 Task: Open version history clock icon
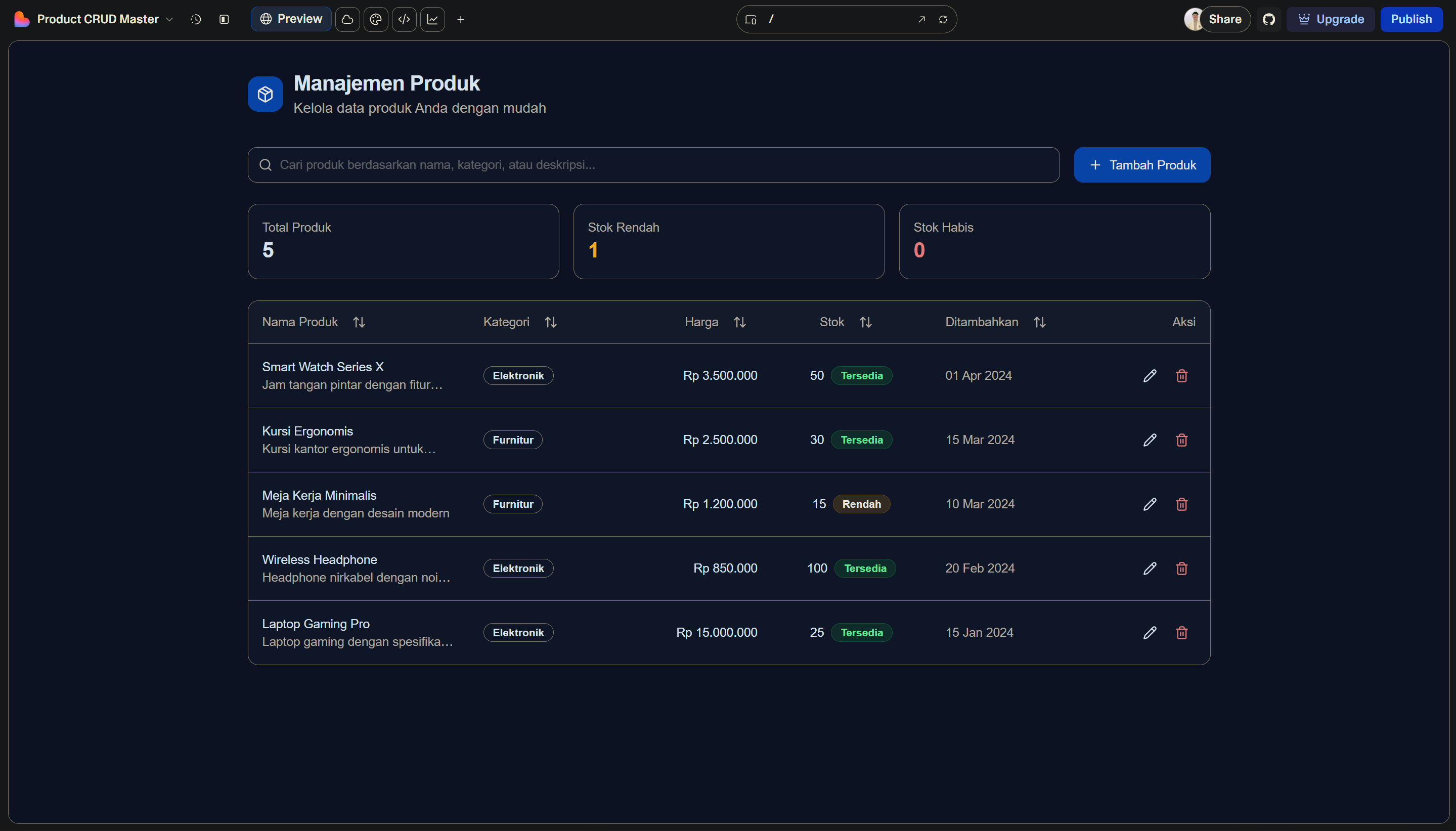tap(196, 19)
